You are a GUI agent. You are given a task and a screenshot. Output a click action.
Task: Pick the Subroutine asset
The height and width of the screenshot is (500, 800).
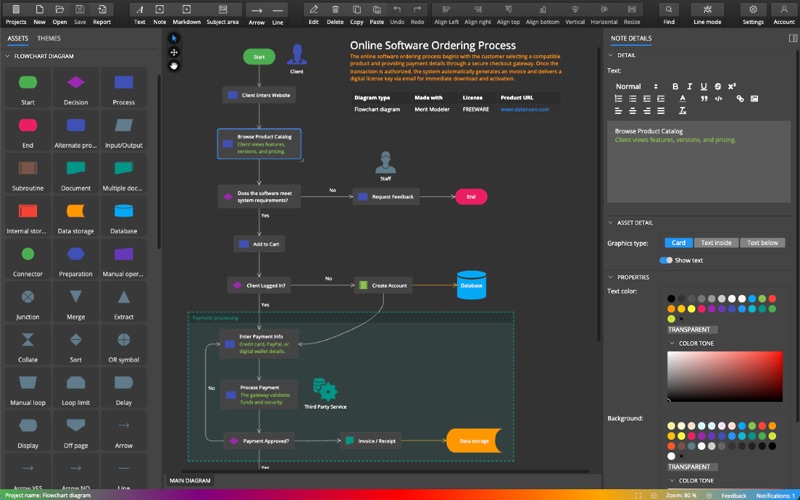point(28,168)
